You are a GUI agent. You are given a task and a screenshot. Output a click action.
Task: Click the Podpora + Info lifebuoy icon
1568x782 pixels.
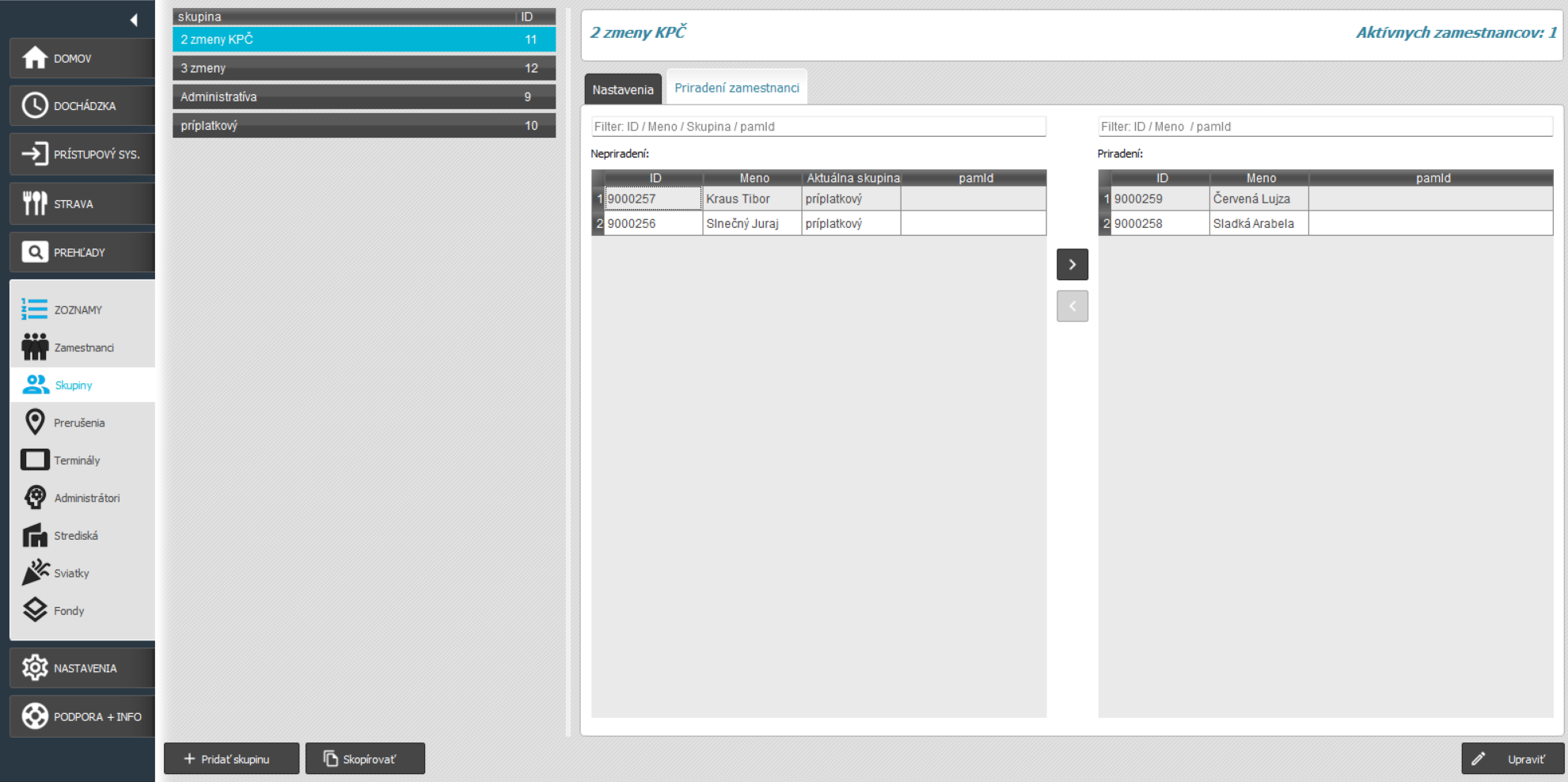(35, 716)
